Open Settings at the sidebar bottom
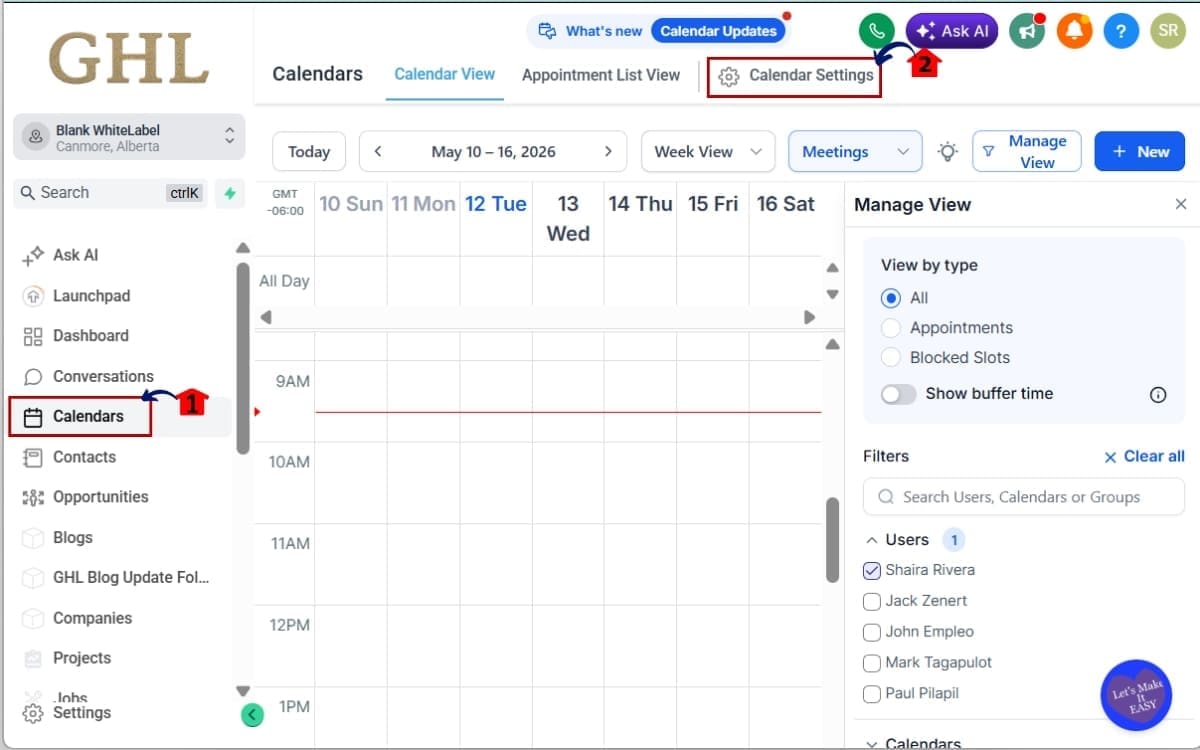This screenshot has width=1200, height=750. tap(67, 713)
